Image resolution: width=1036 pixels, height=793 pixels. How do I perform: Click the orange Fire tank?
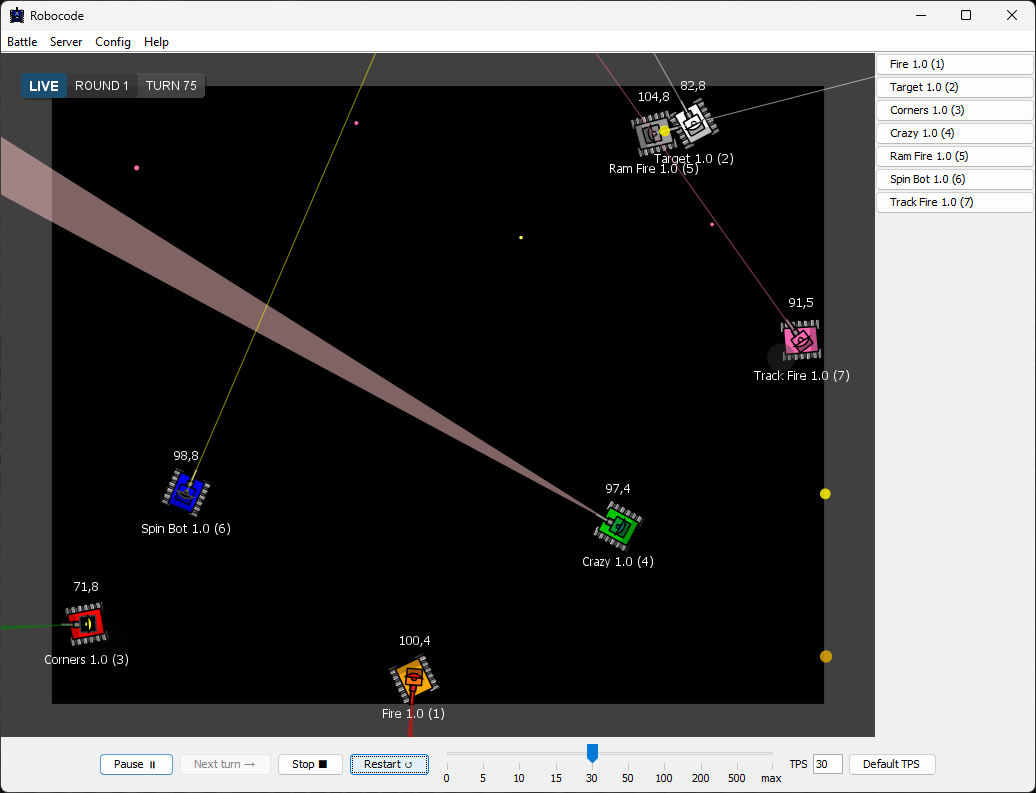coord(414,678)
